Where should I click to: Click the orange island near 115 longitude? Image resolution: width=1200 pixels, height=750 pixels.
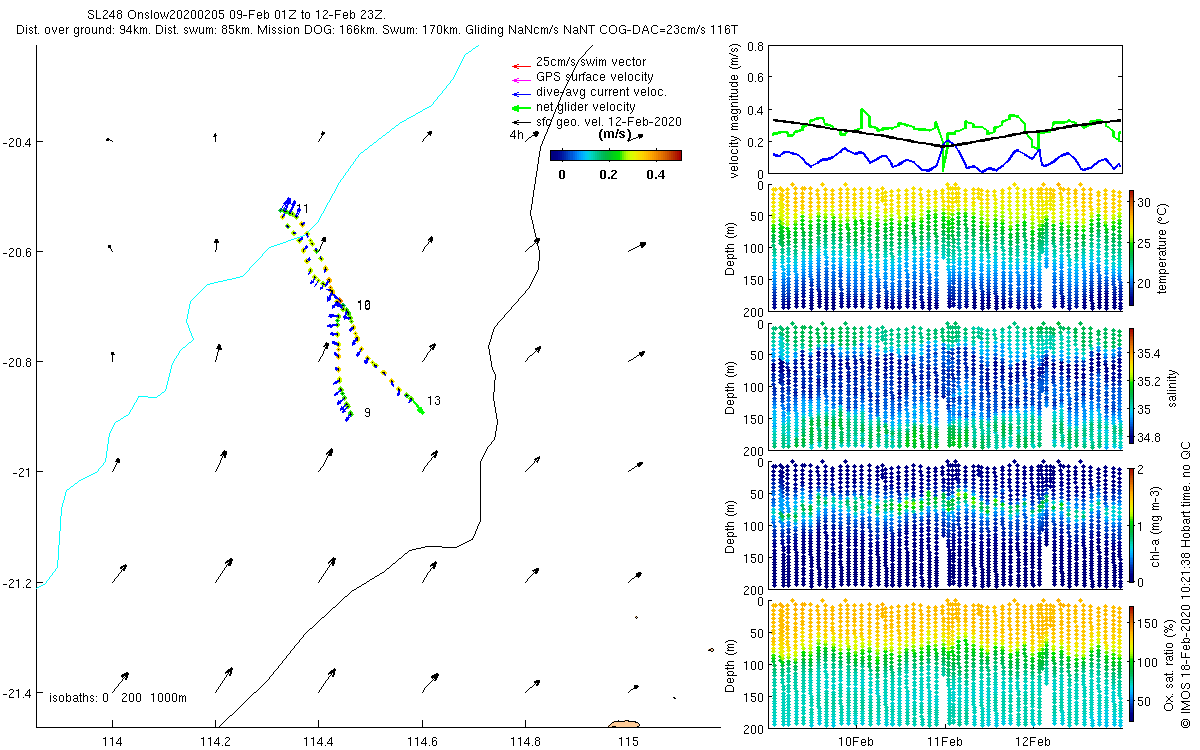624,723
